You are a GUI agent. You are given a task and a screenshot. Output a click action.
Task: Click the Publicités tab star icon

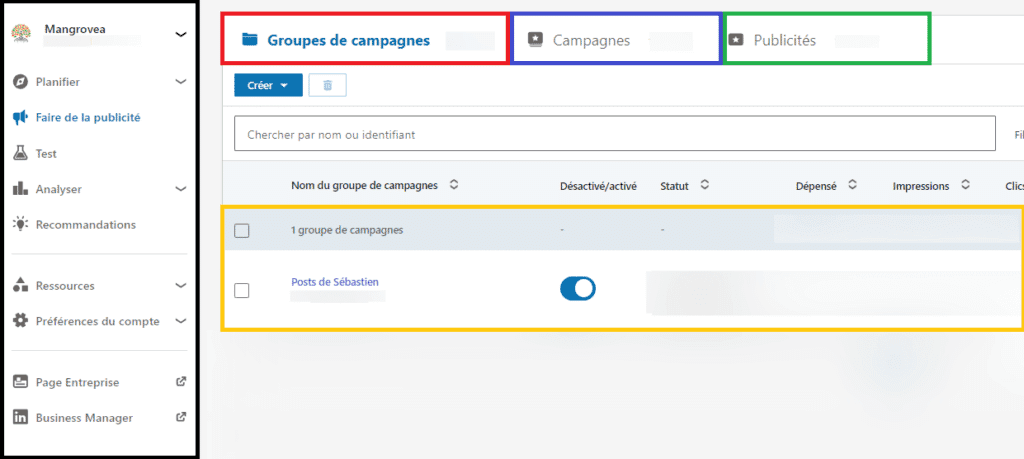(x=736, y=40)
